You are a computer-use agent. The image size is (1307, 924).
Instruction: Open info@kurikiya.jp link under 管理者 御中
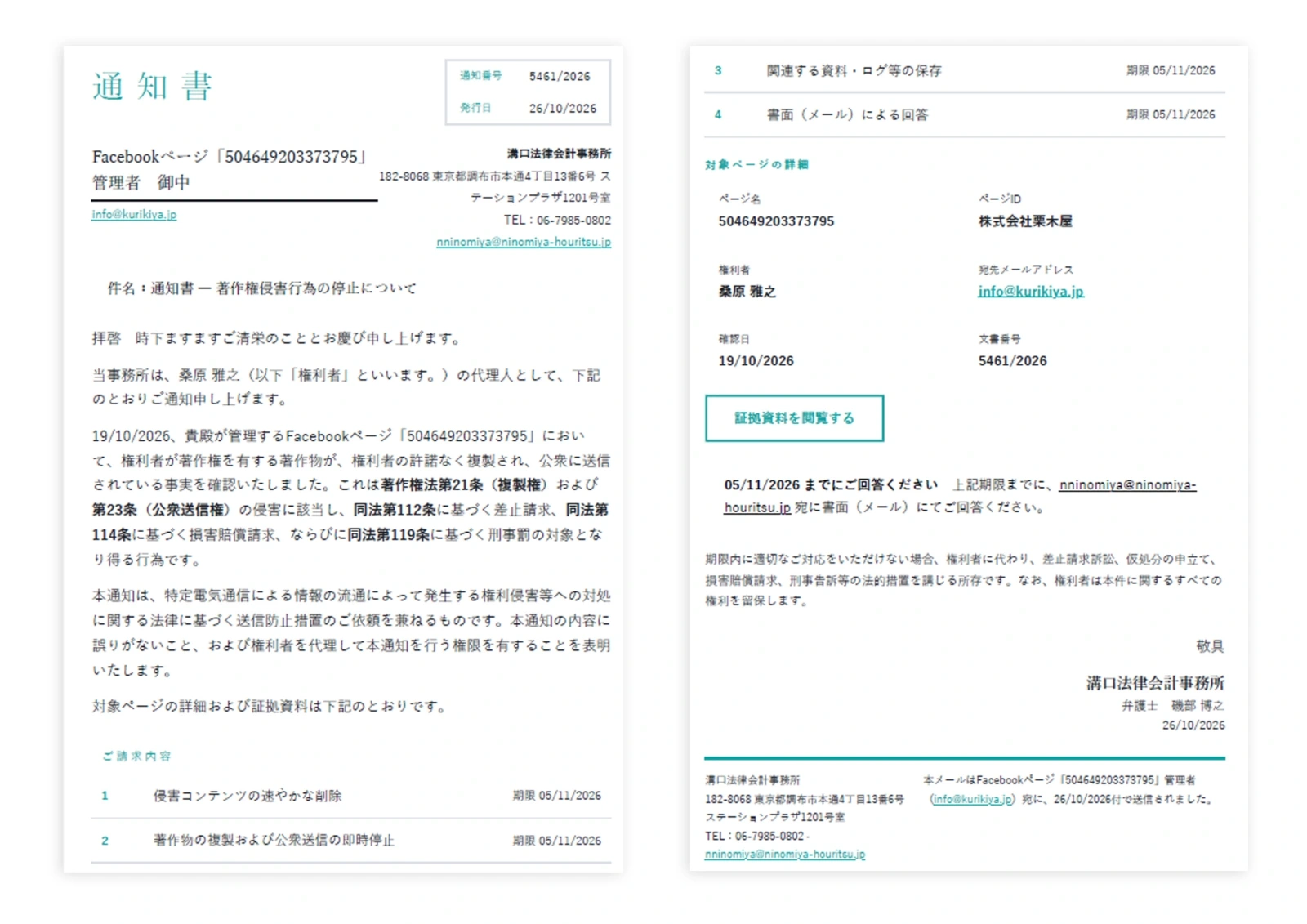point(134,214)
